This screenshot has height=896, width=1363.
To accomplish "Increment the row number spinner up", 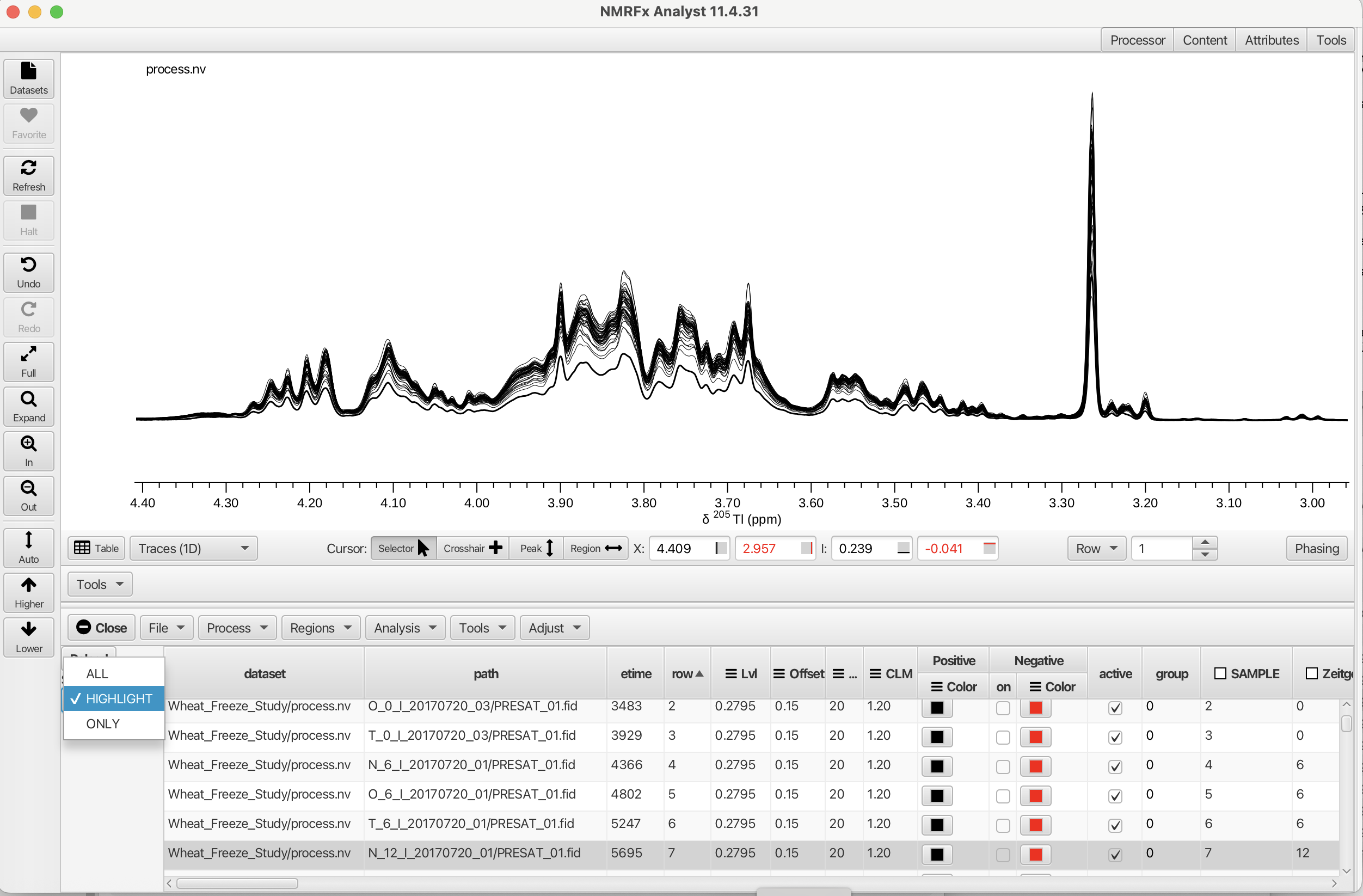I will coord(1205,542).
